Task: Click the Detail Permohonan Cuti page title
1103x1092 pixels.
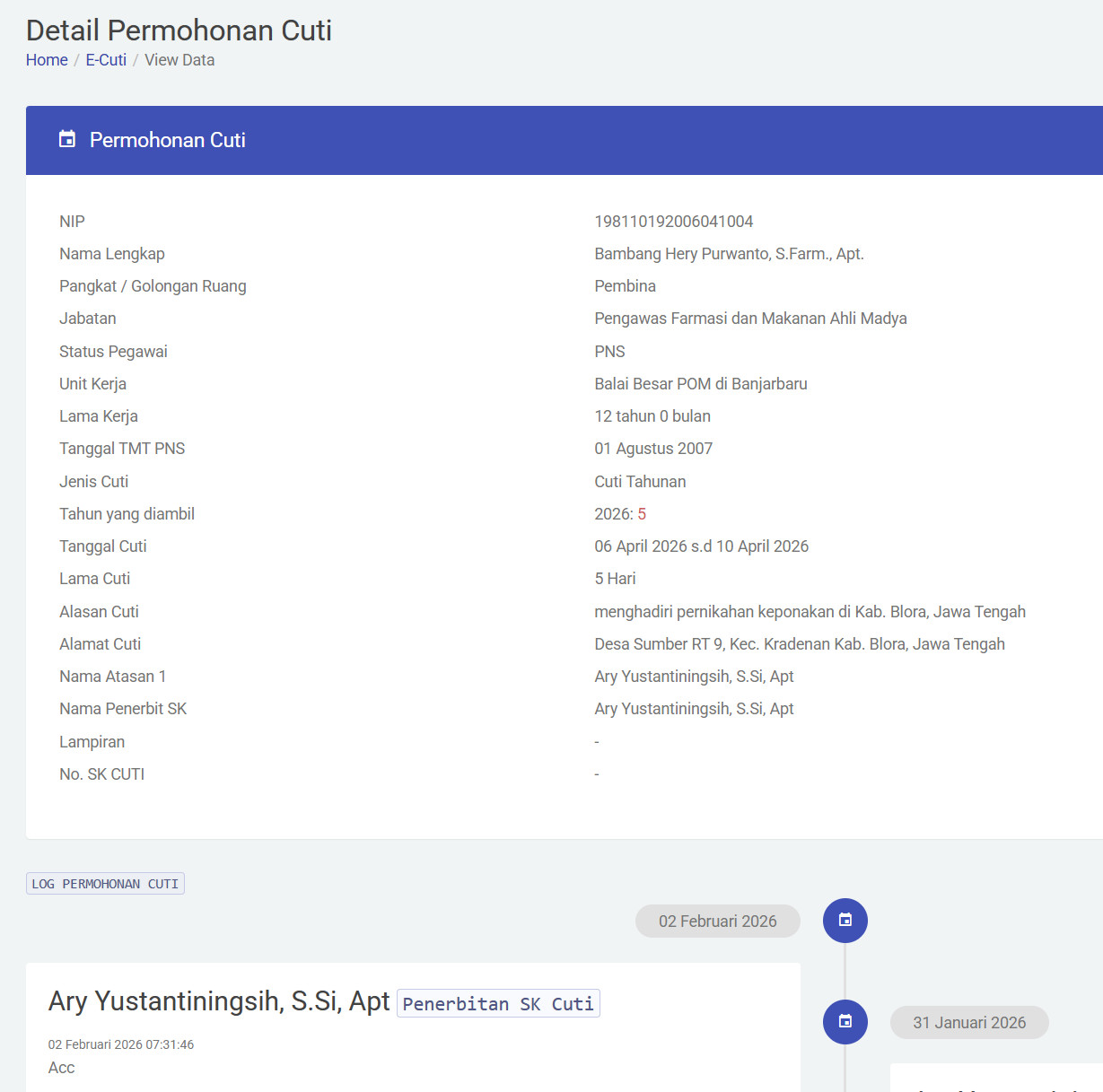Action: 179,31
